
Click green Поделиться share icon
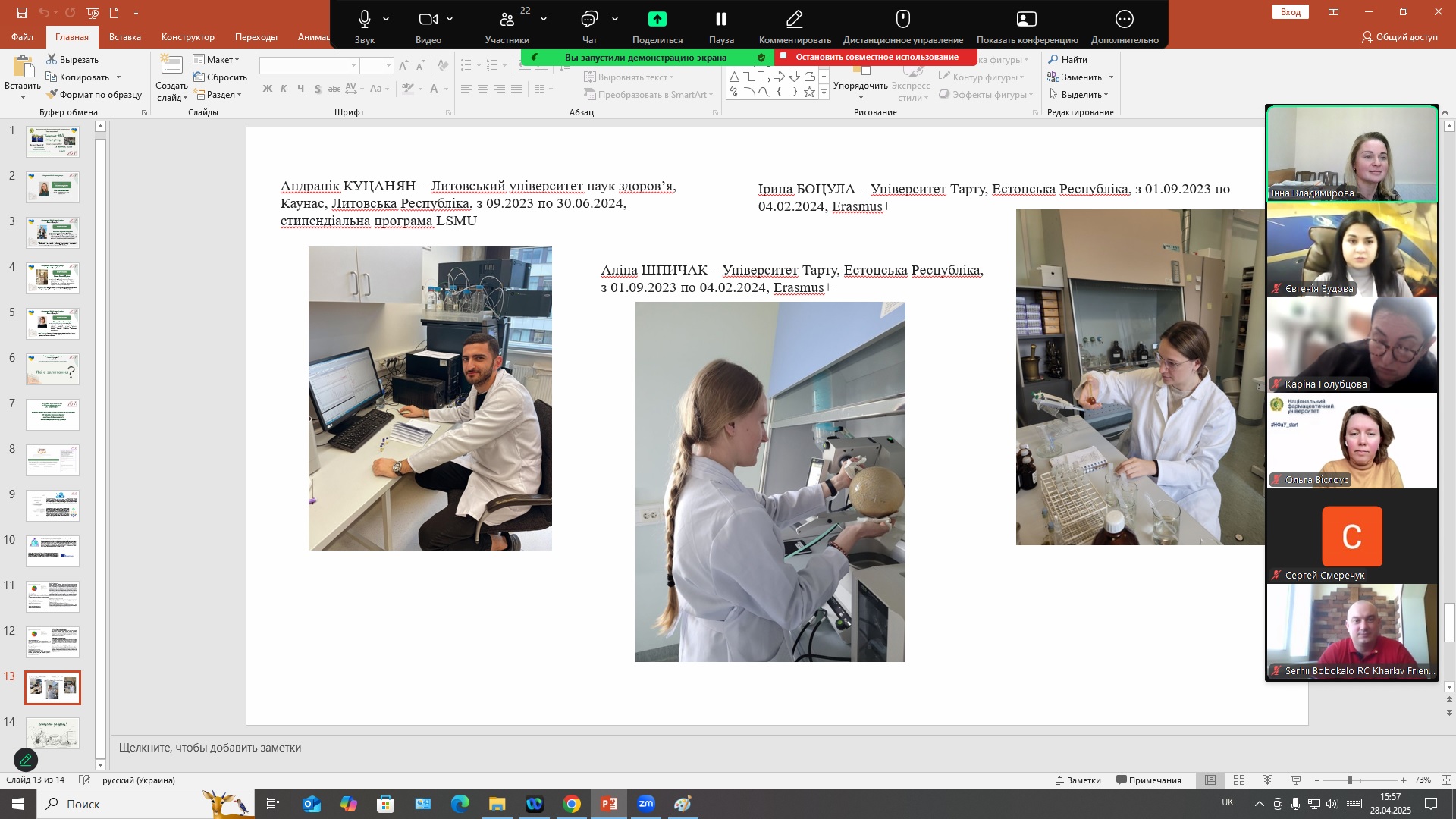[x=657, y=19]
